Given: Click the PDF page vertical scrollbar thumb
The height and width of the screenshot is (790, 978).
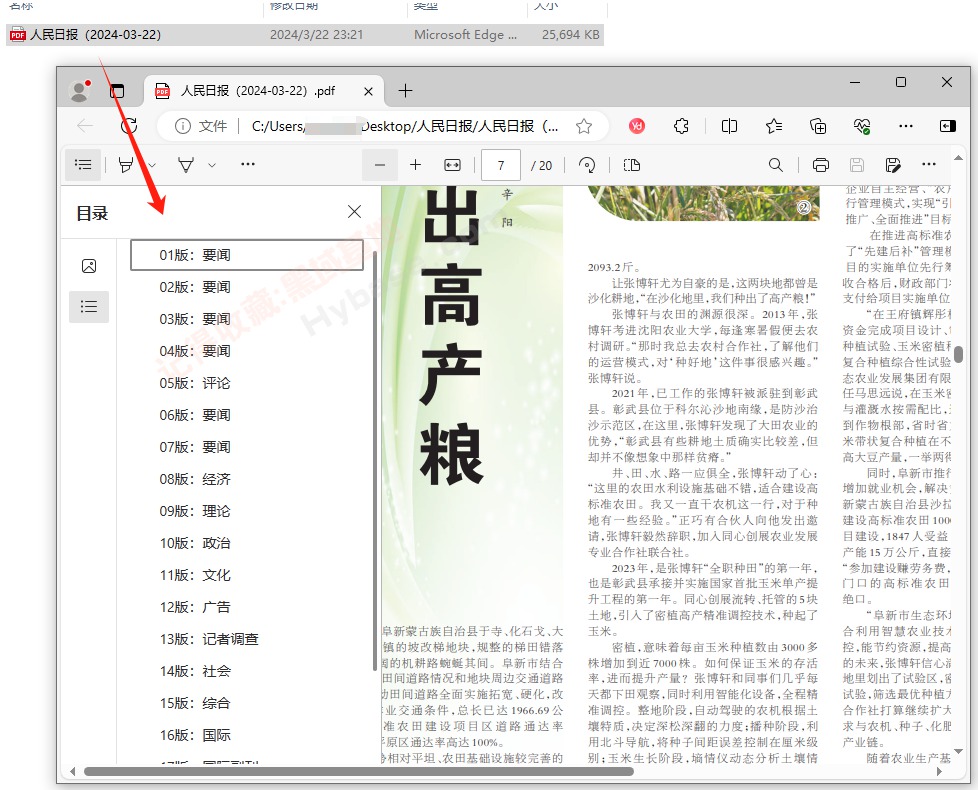Looking at the screenshot, I should 959,354.
